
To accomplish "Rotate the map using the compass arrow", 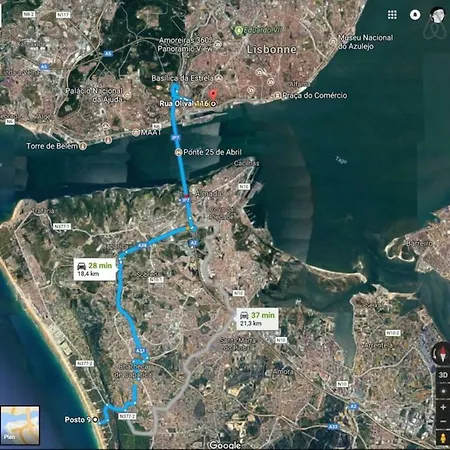I will tap(435, 354).
